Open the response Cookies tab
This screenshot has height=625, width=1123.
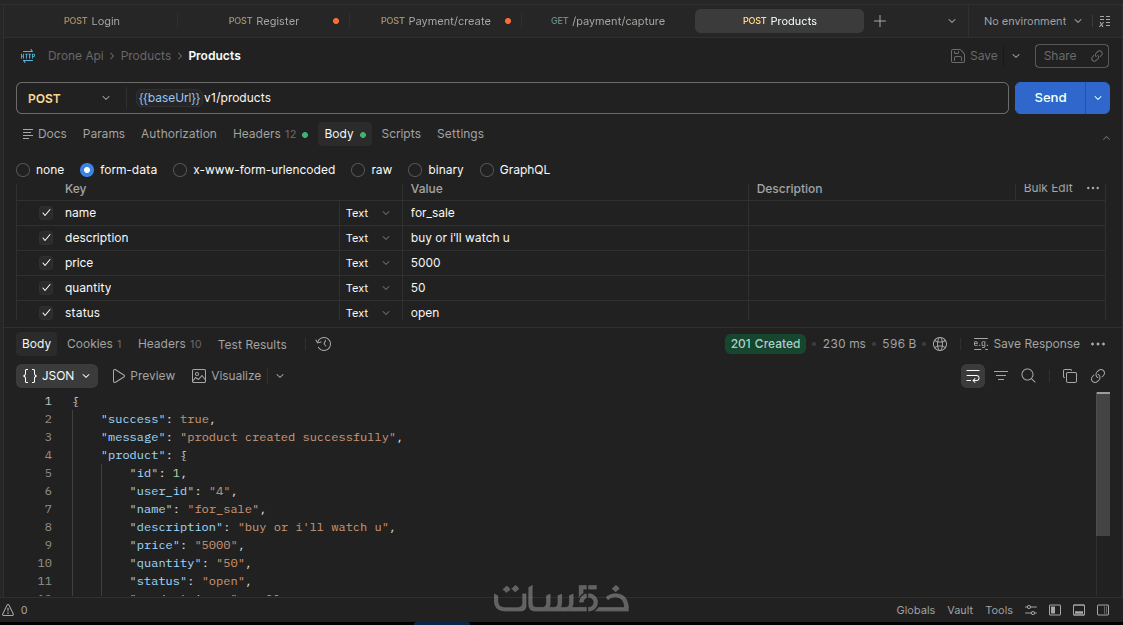[x=94, y=344]
